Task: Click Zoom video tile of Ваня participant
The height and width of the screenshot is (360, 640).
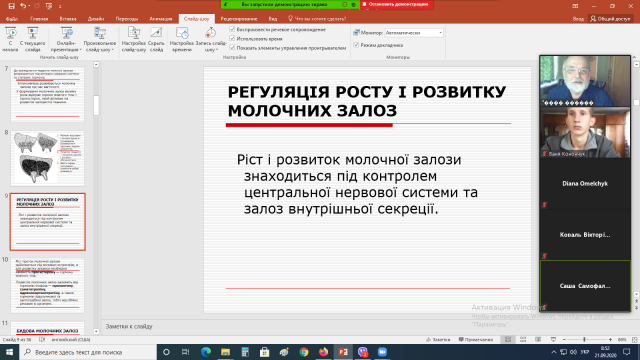Action: tap(585, 132)
